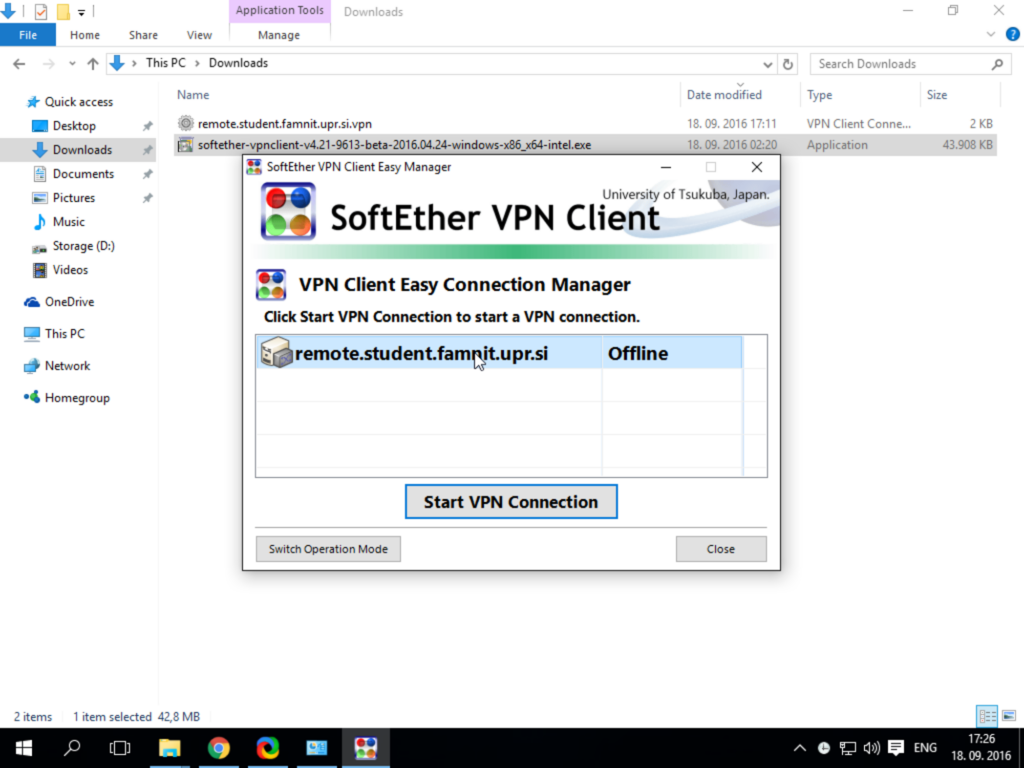This screenshot has height=768, width=1024.
Task: Click the VPN Client Easy Connection Manager icon
Action: [271, 285]
